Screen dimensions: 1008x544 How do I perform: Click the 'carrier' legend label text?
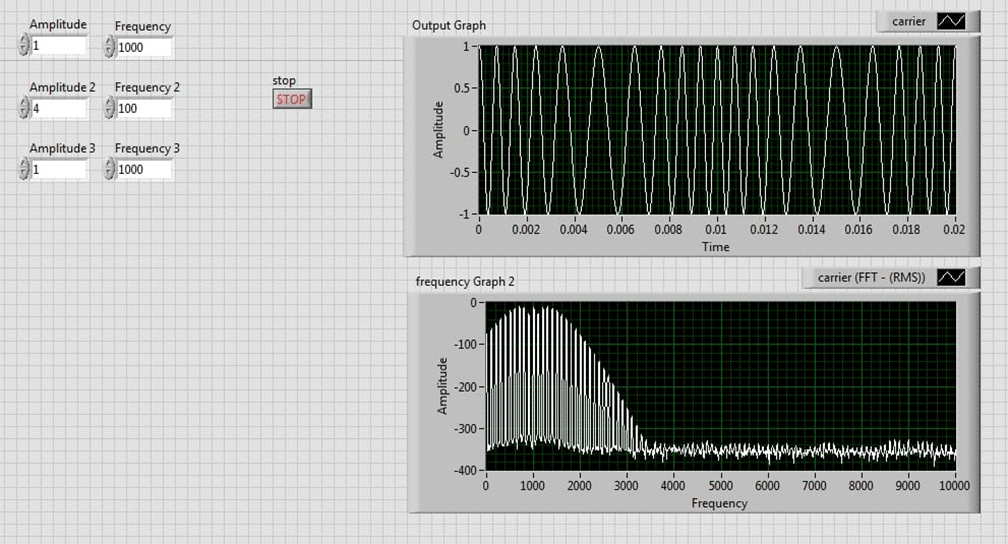tap(909, 22)
